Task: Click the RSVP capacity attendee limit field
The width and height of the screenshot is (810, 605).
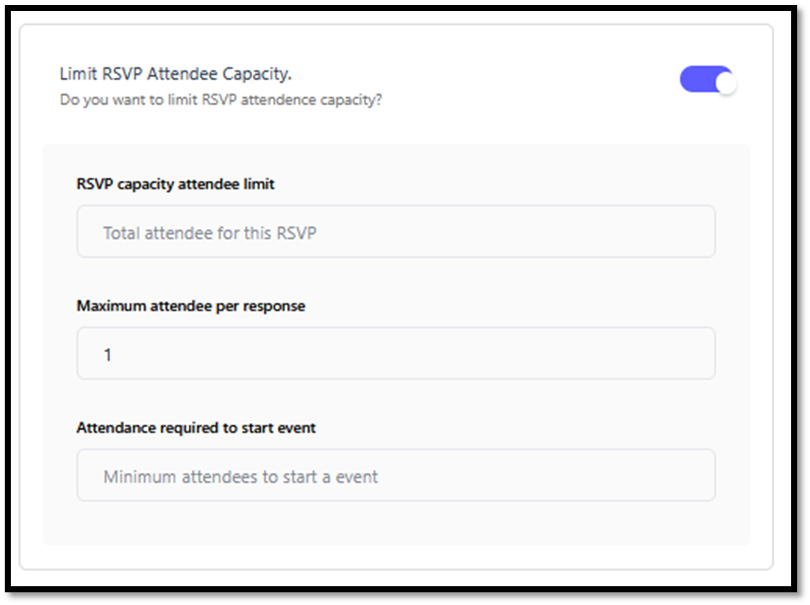Action: pyautogui.click(x=396, y=232)
